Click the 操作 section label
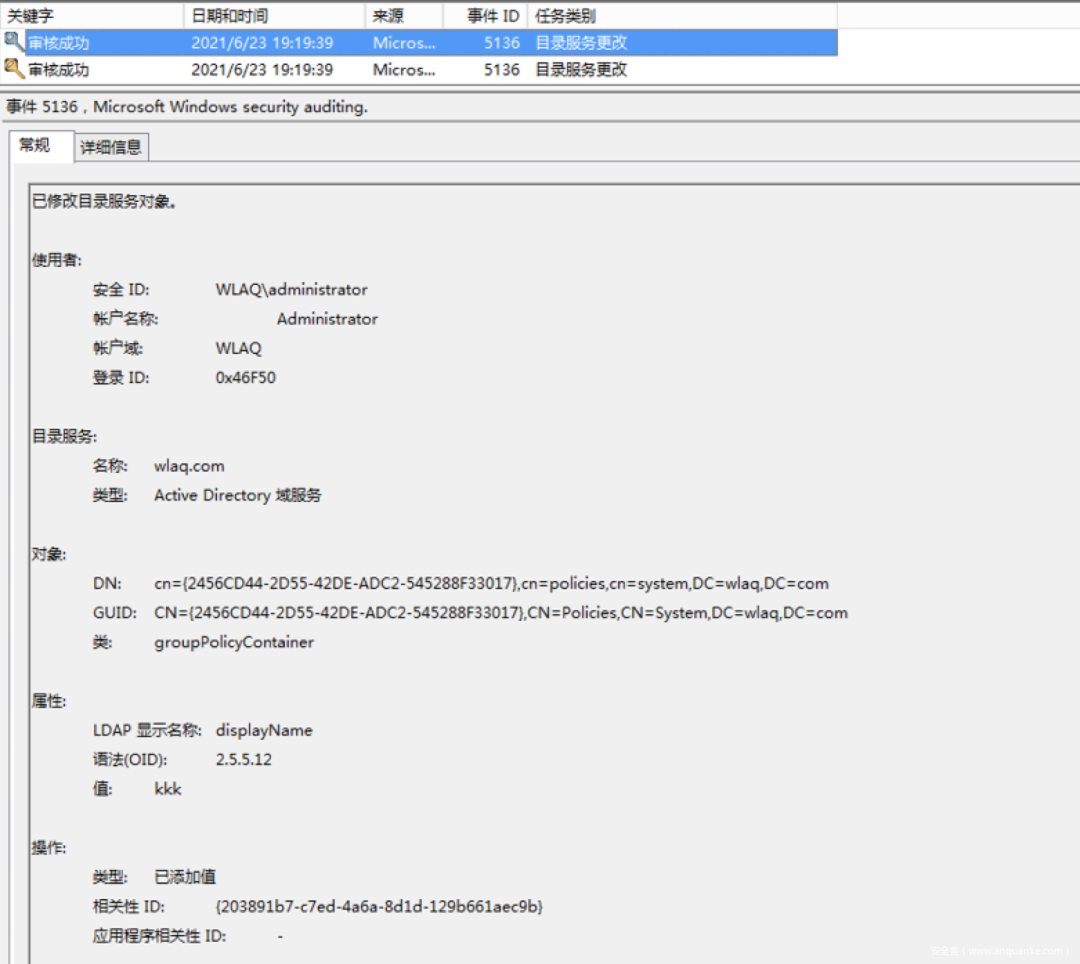1080x964 pixels. click(x=49, y=848)
